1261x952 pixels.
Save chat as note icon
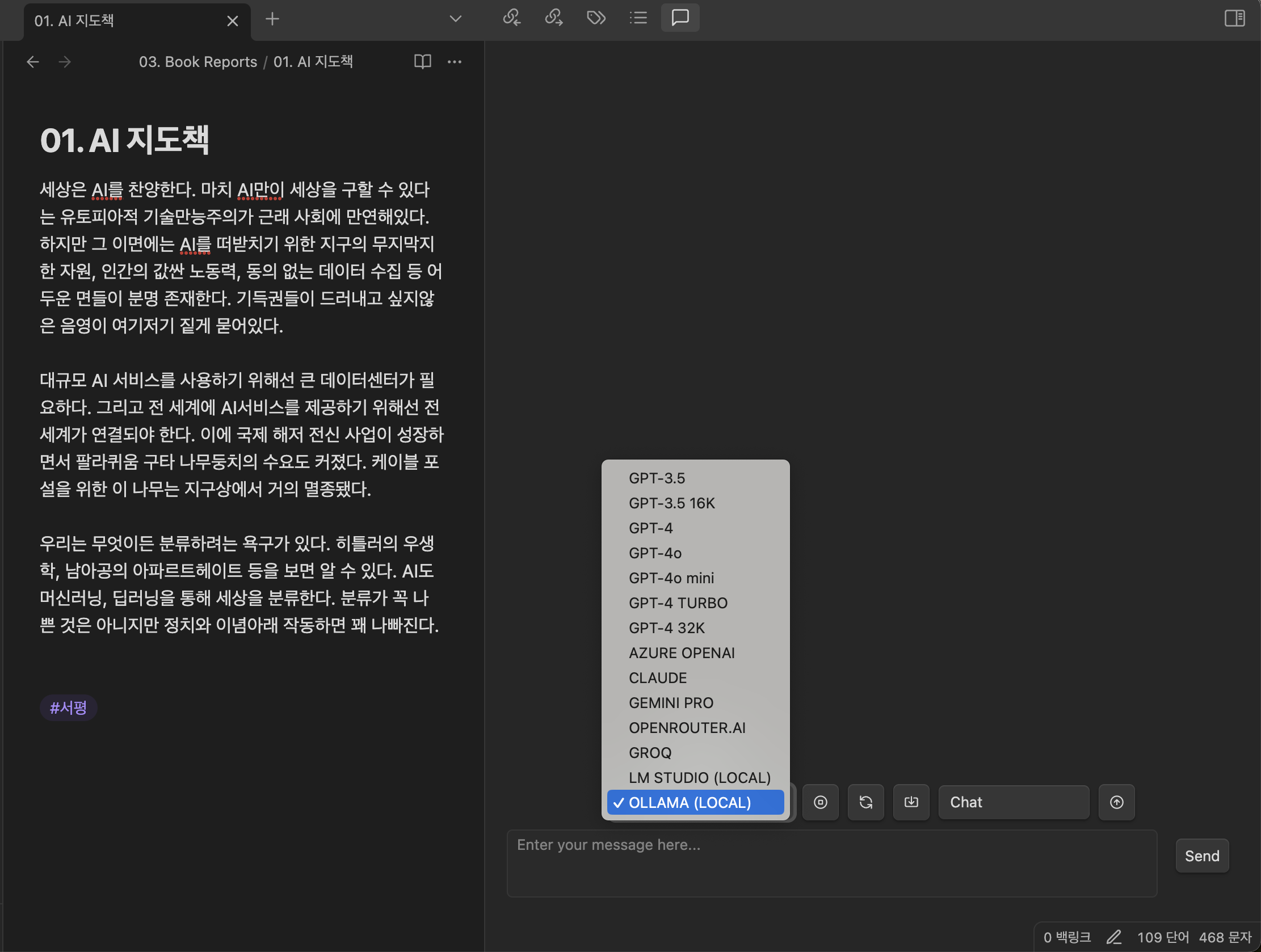coord(911,802)
